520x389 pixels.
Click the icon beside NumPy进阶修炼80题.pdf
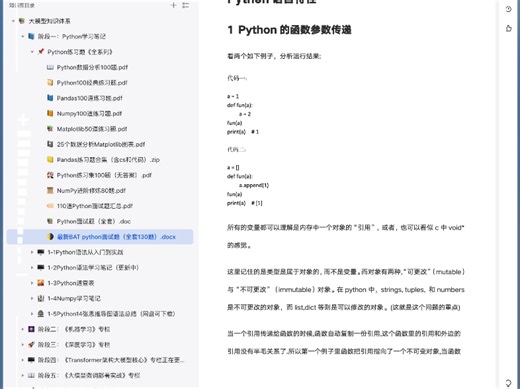pos(50,190)
